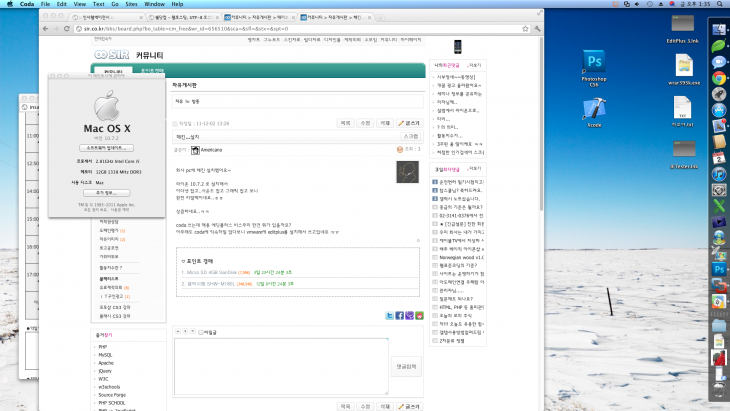Switch to the second Chrome tab
This screenshot has height=411, width=730.
pos(183,17)
